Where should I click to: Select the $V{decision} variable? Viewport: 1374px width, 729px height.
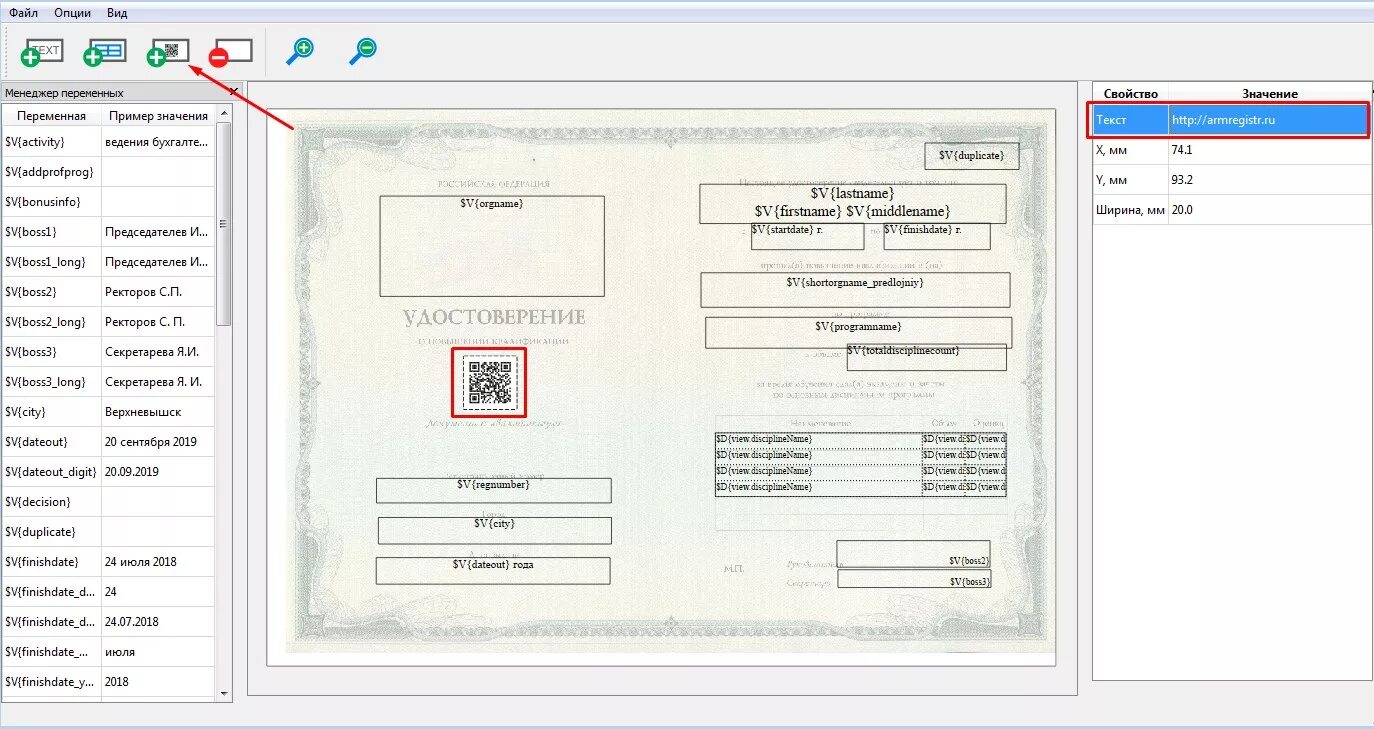tap(51, 502)
